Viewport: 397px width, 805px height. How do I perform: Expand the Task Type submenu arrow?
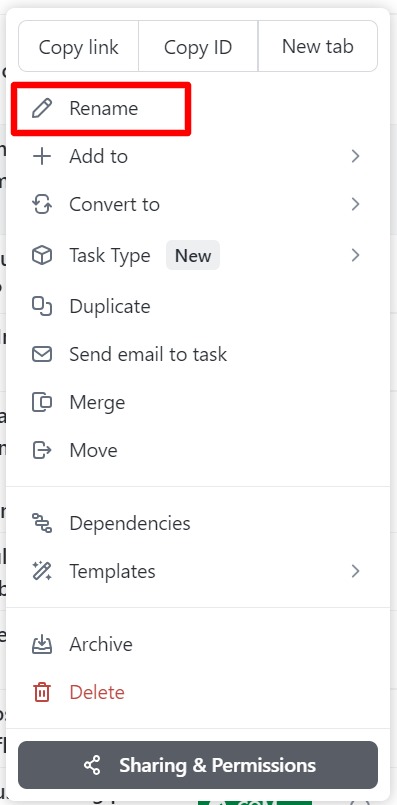355,255
